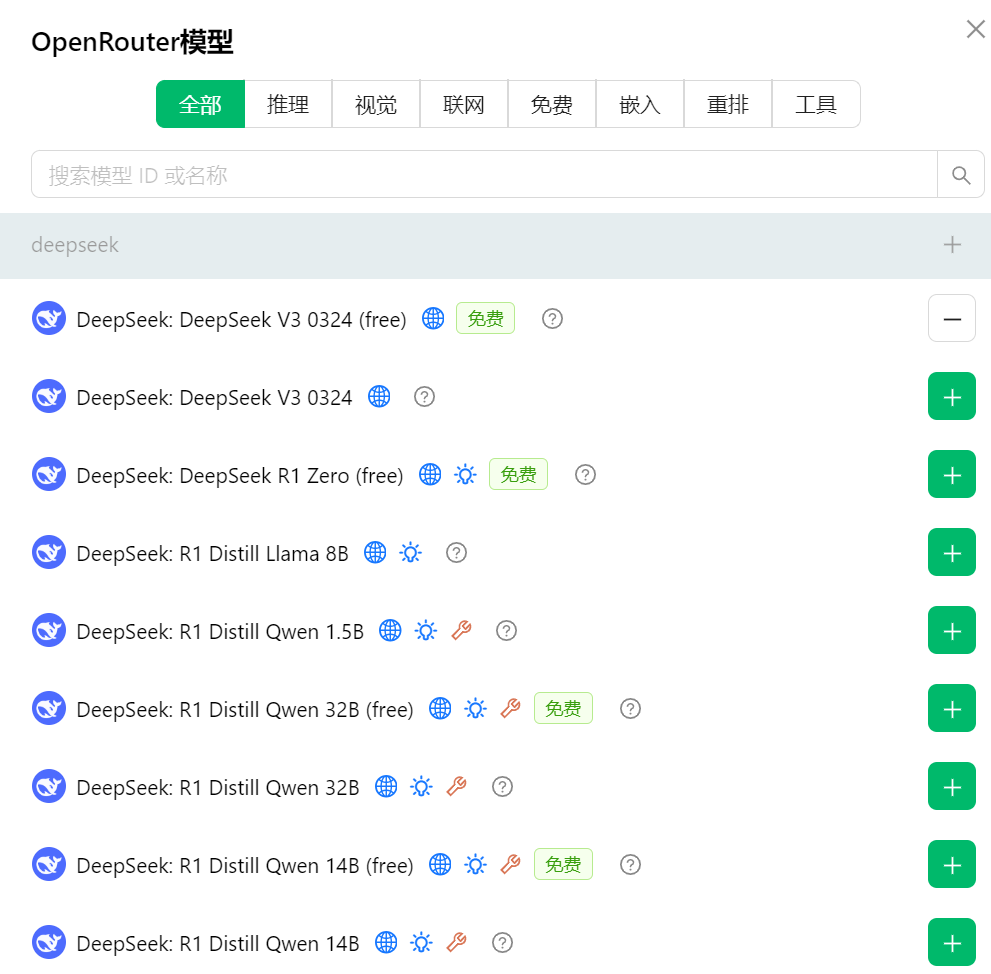Image resolution: width=991 pixels, height=974 pixels.
Task: Click help icon on Qwen 14B (free) row
Action: [x=630, y=865]
